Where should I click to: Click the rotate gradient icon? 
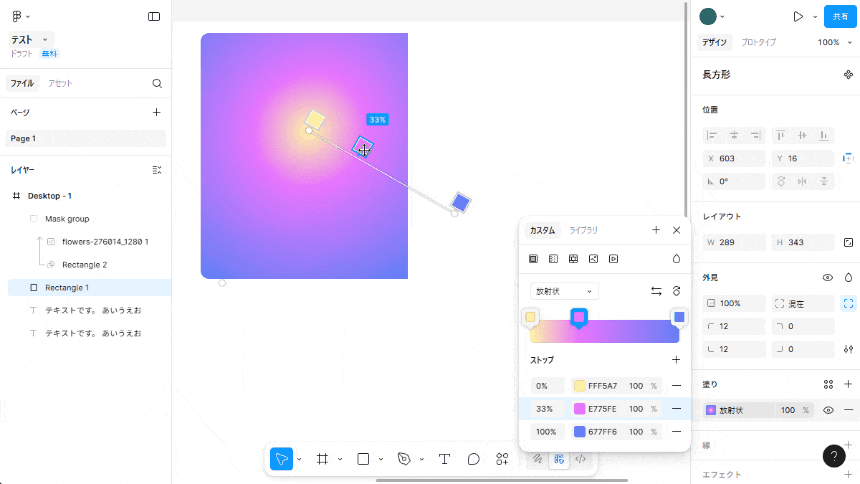pyautogui.click(x=676, y=291)
